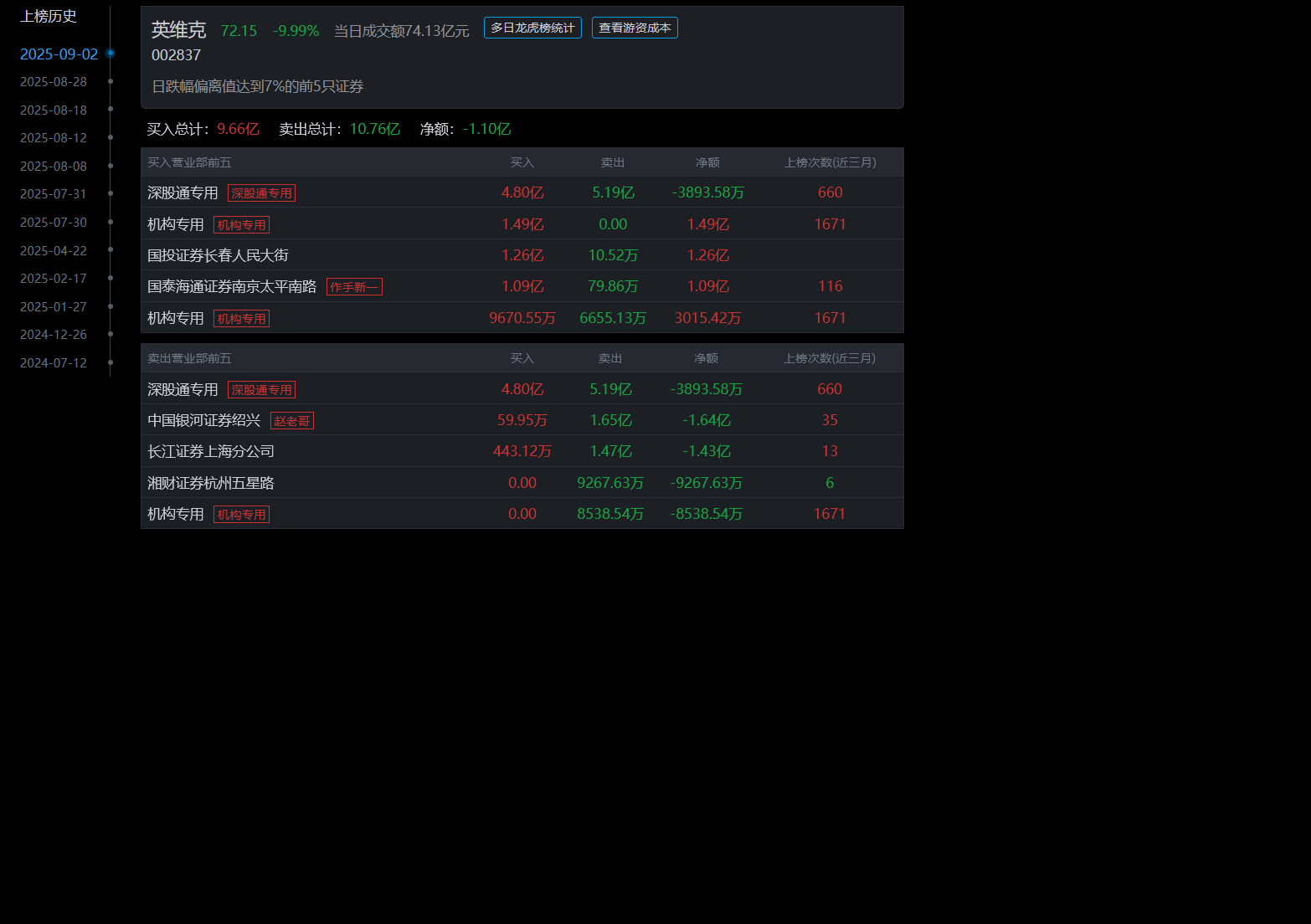This screenshot has height=924, width=1311.
Task: Click the 作手新一 trader tag
Action: pyautogui.click(x=354, y=287)
